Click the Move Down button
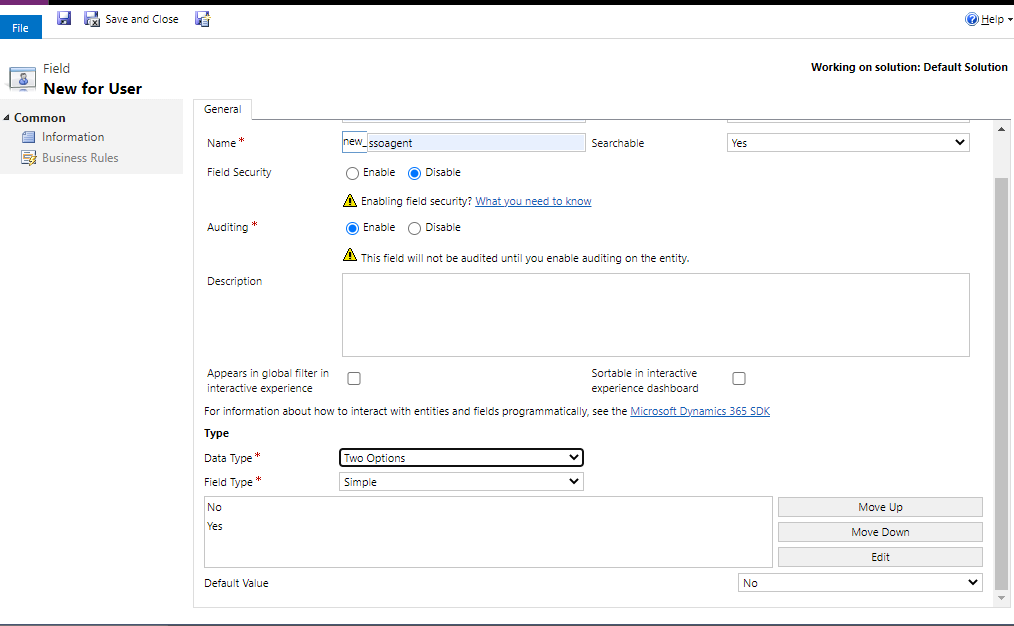Image resolution: width=1014 pixels, height=626 pixels. click(x=880, y=532)
